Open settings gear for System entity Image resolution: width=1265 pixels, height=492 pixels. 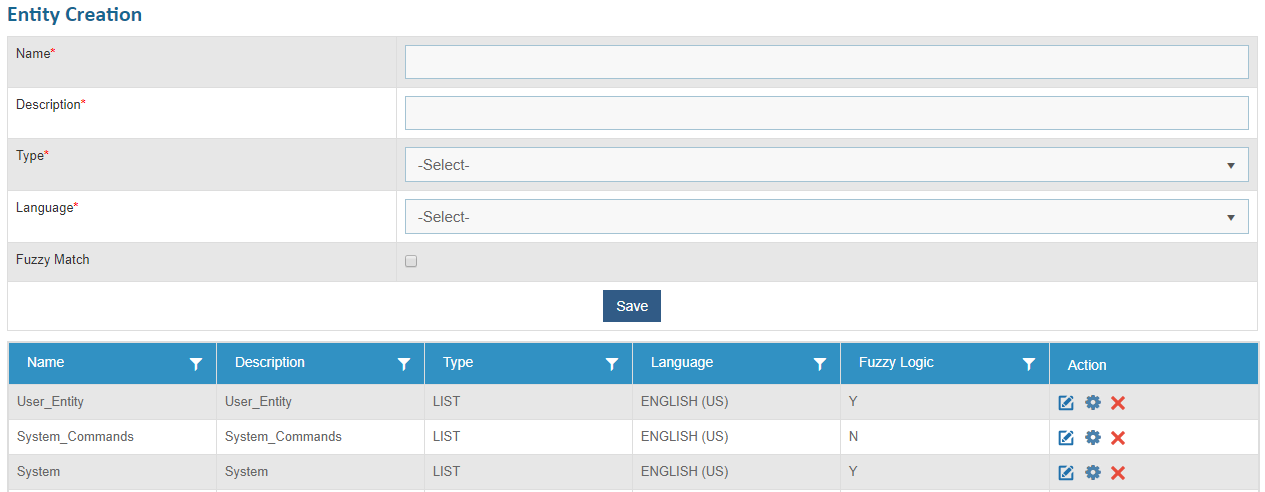point(1093,473)
